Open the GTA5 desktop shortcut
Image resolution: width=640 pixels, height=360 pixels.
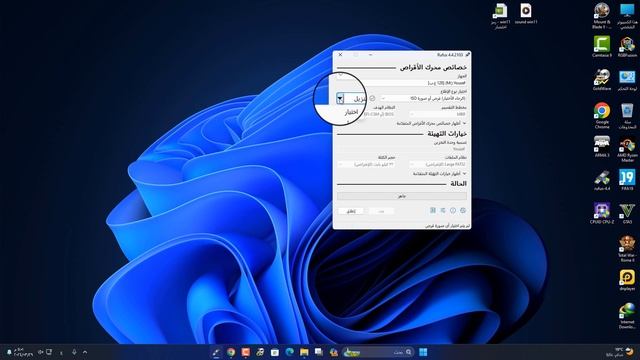627,213
